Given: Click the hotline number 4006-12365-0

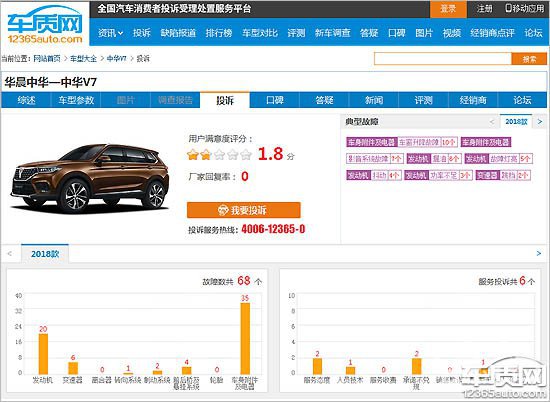Looking at the screenshot, I should [x=273, y=229].
